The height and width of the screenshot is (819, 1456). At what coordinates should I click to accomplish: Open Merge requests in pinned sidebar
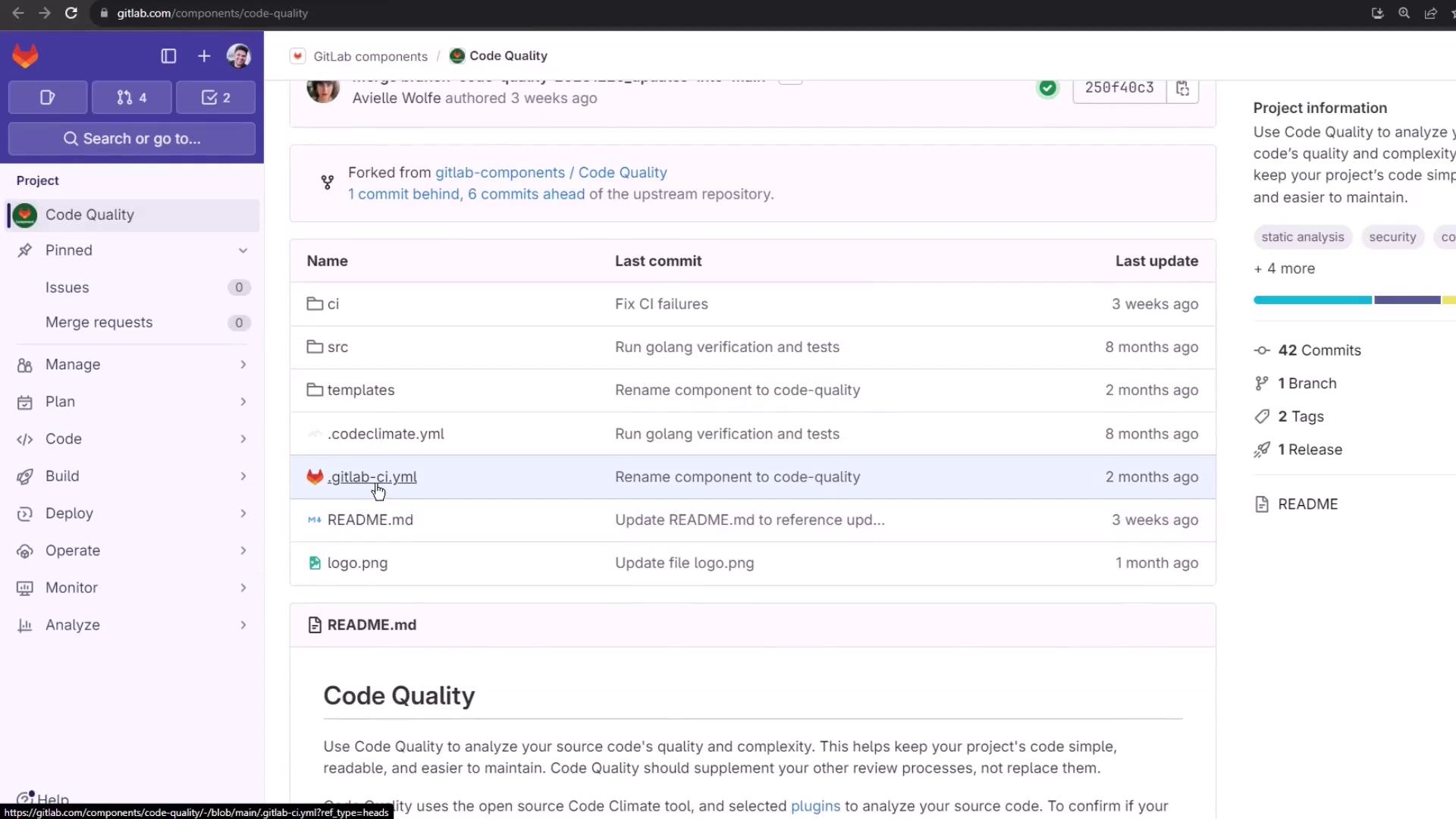coord(99,322)
